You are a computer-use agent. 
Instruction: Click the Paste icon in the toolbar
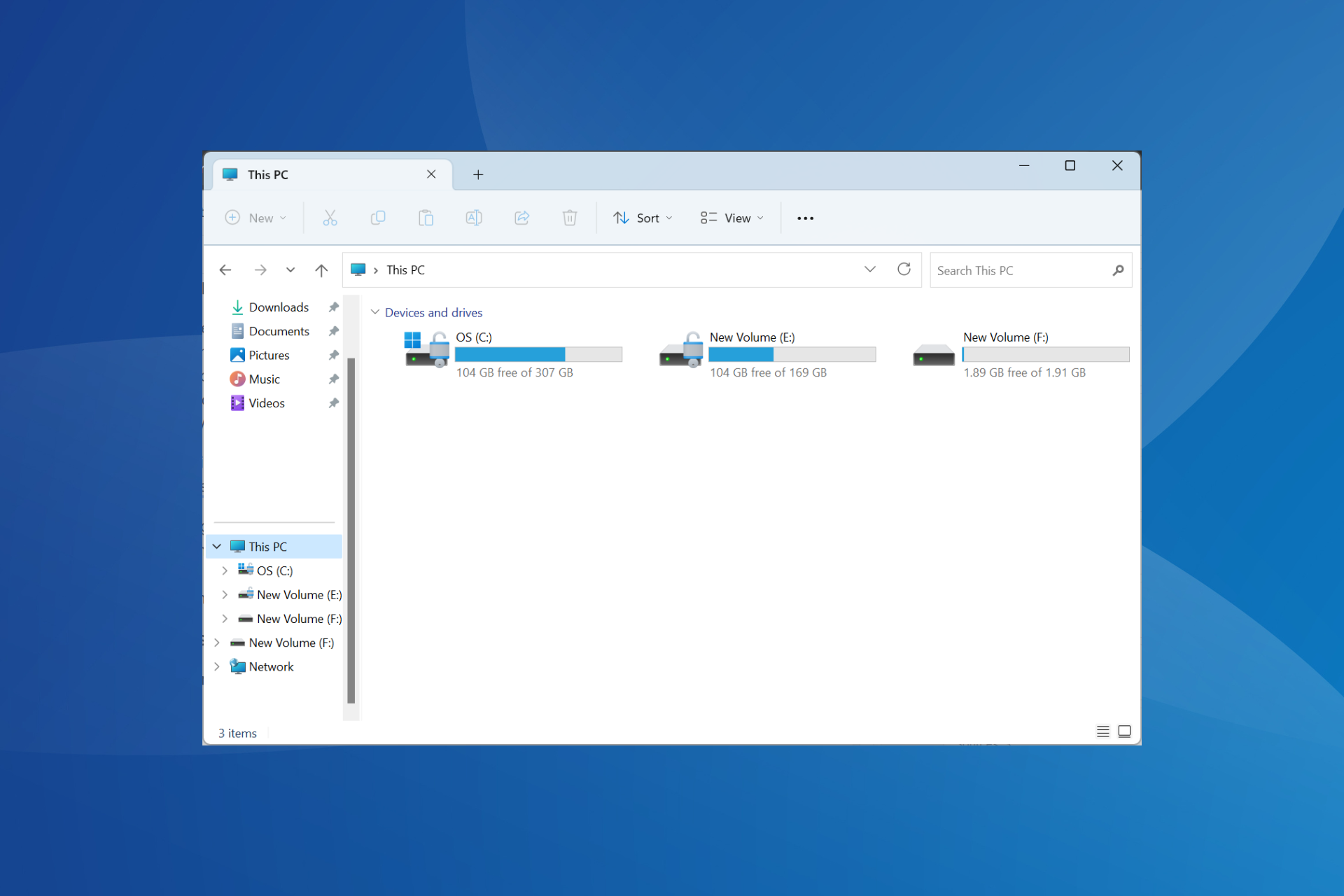pos(426,218)
